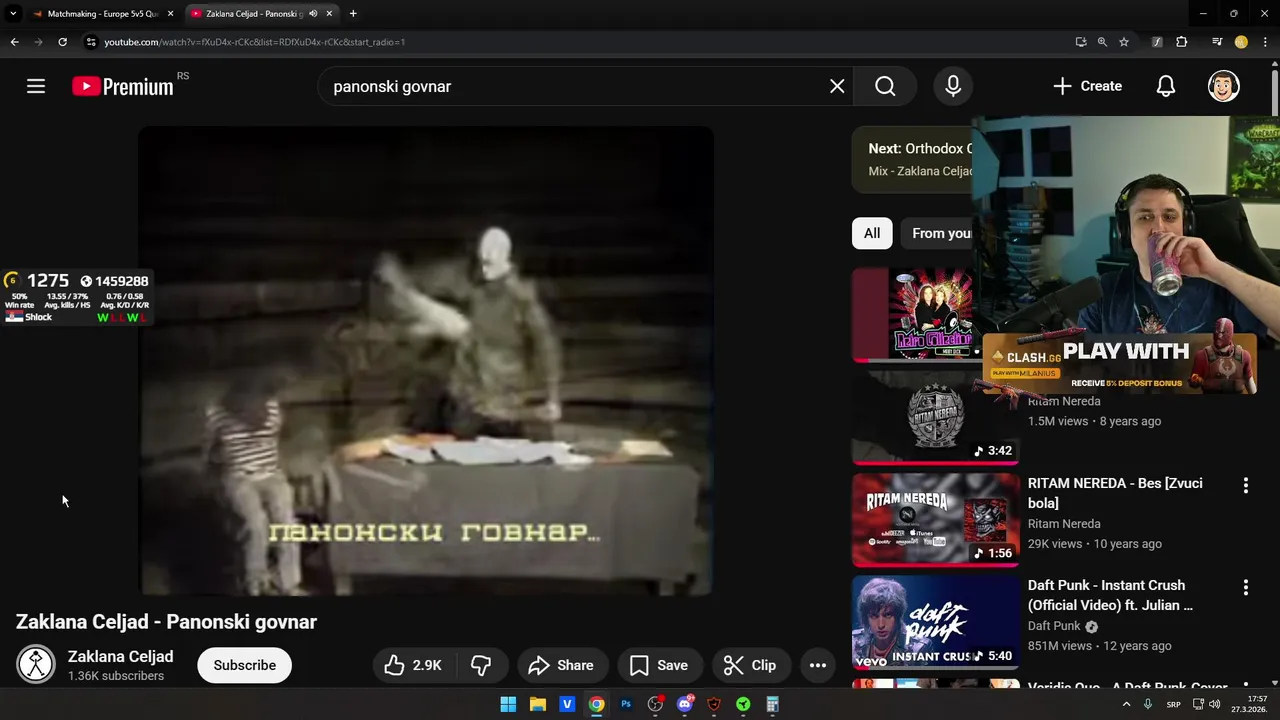This screenshot has width=1280, height=720.
Task: Go back in browser history
Action: (x=14, y=42)
